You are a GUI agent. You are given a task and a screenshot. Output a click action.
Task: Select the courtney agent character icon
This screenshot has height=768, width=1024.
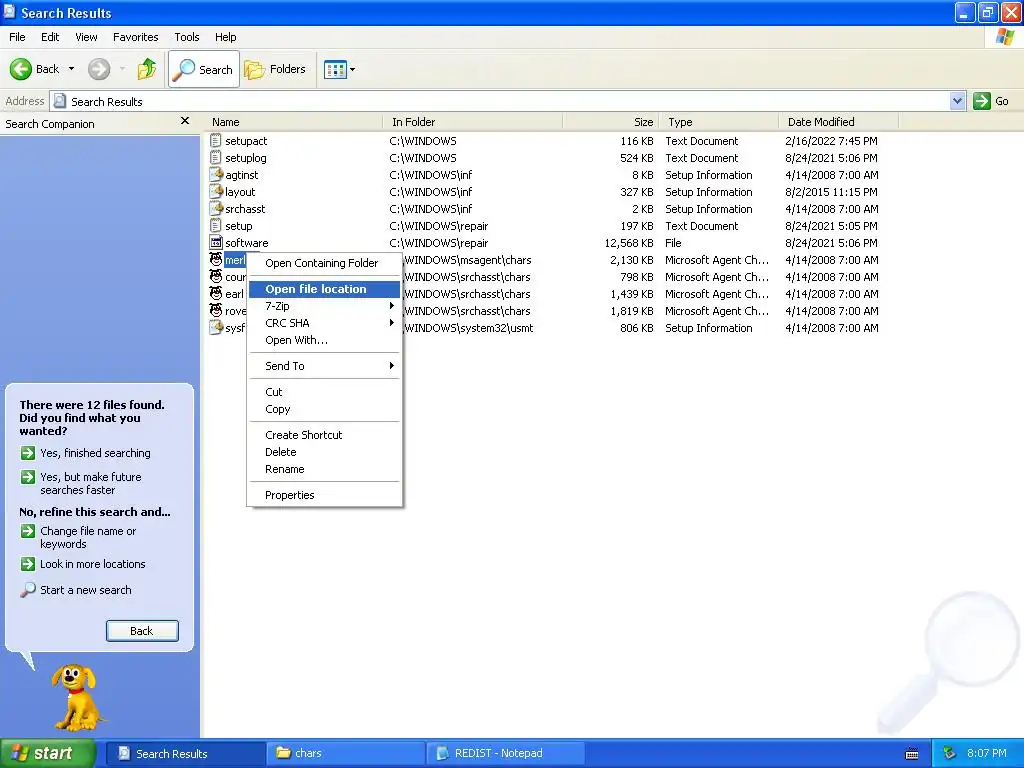[216, 276]
